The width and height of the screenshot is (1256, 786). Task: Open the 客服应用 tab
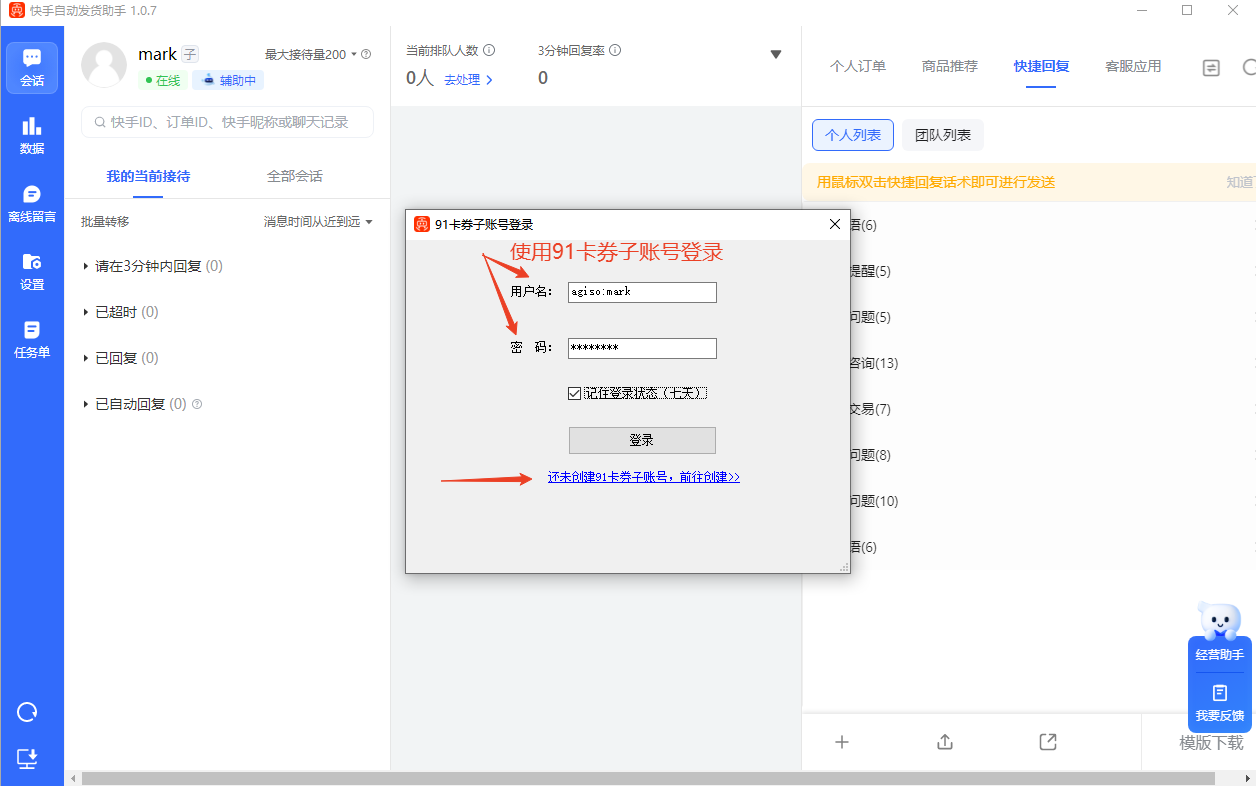click(x=1134, y=66)
